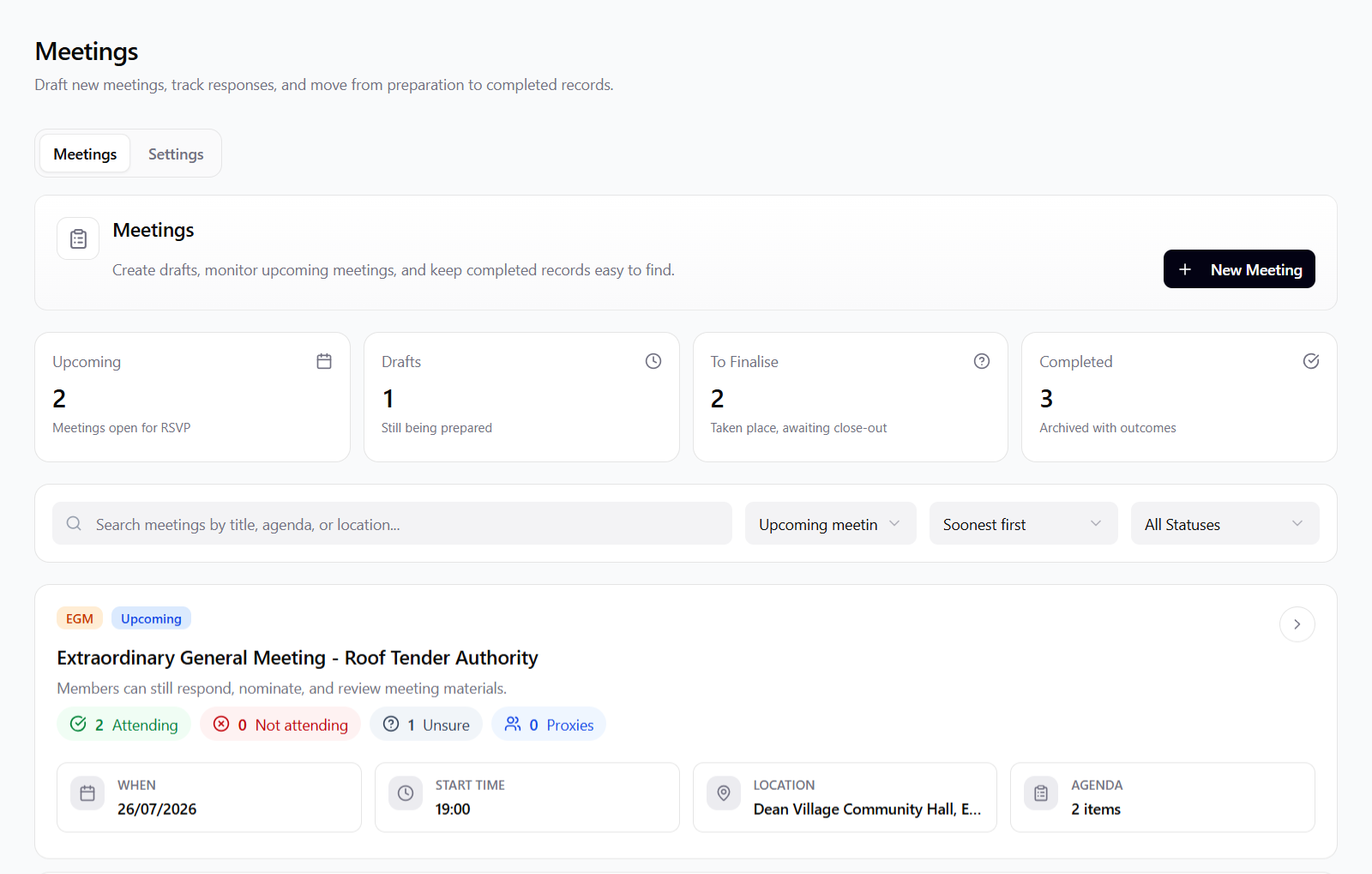Image resolution: width=1372 pixels, height=874 pixels.
Task: Click the chevron arrow of All Statuses dropdown
Action: pos(1297,523)
